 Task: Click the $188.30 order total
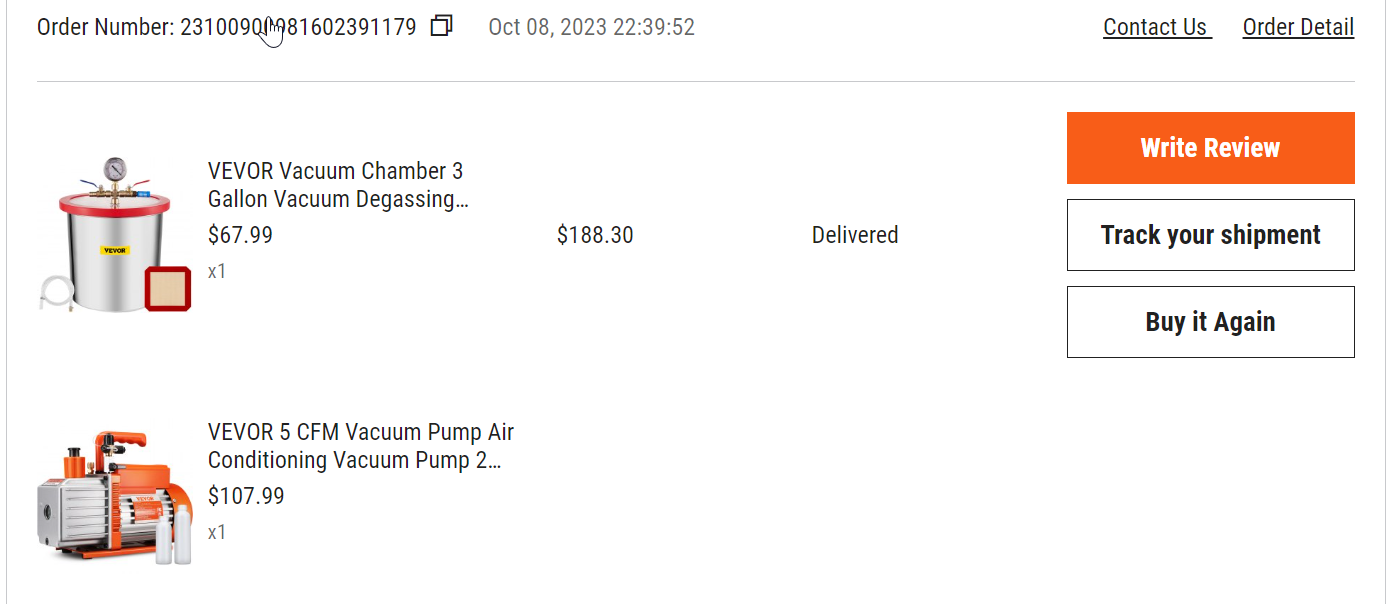[595, 235]
